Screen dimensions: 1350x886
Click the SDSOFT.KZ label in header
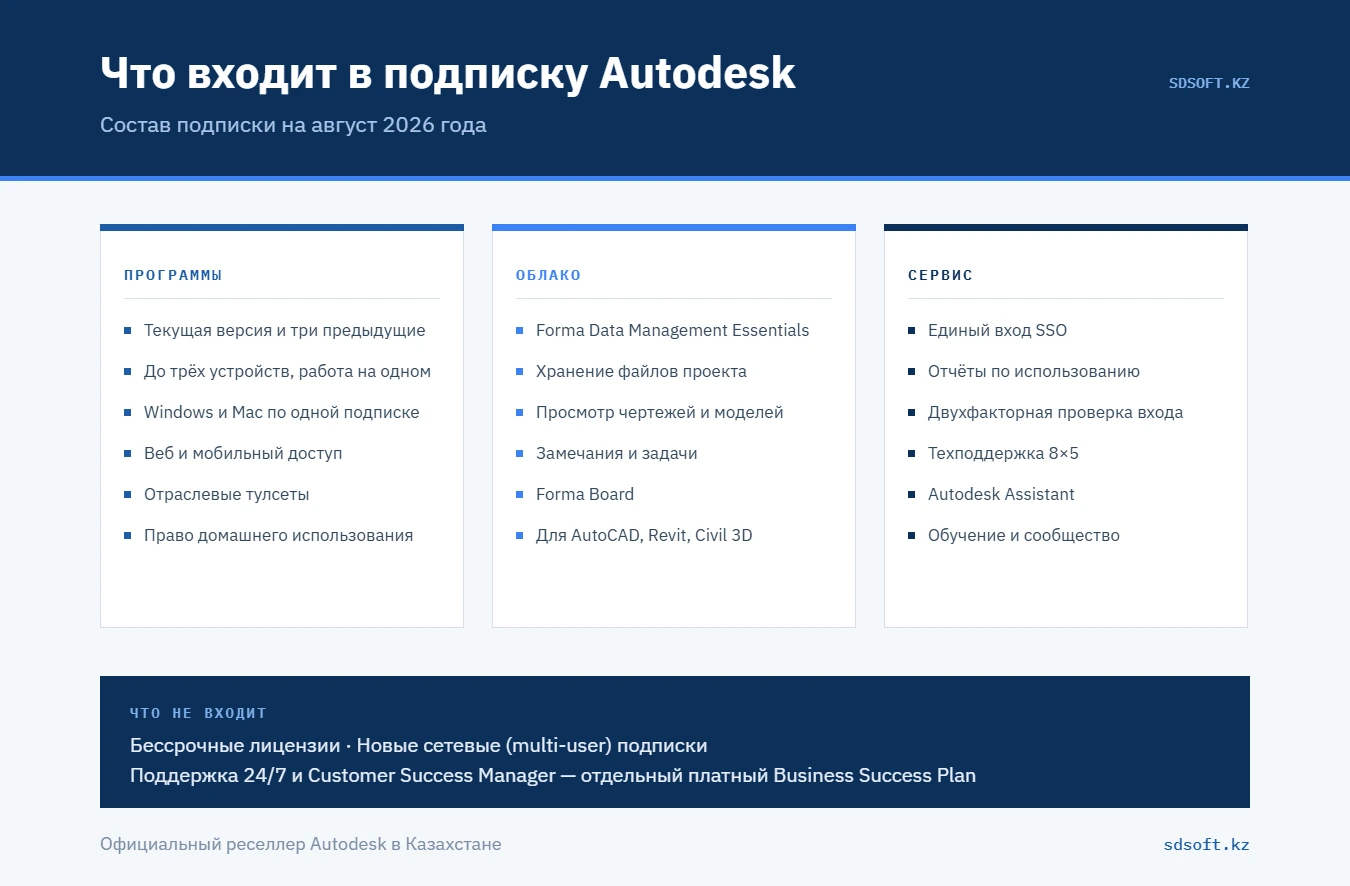coord(1209,83)
